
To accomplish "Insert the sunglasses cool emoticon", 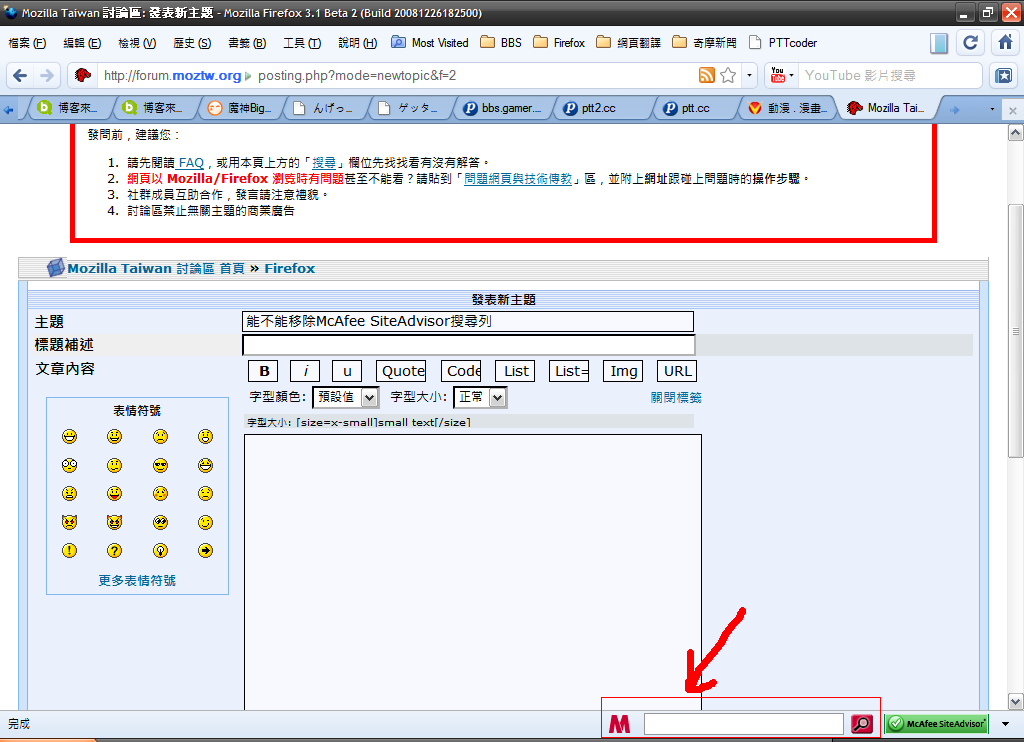I will tap(160, 465).
